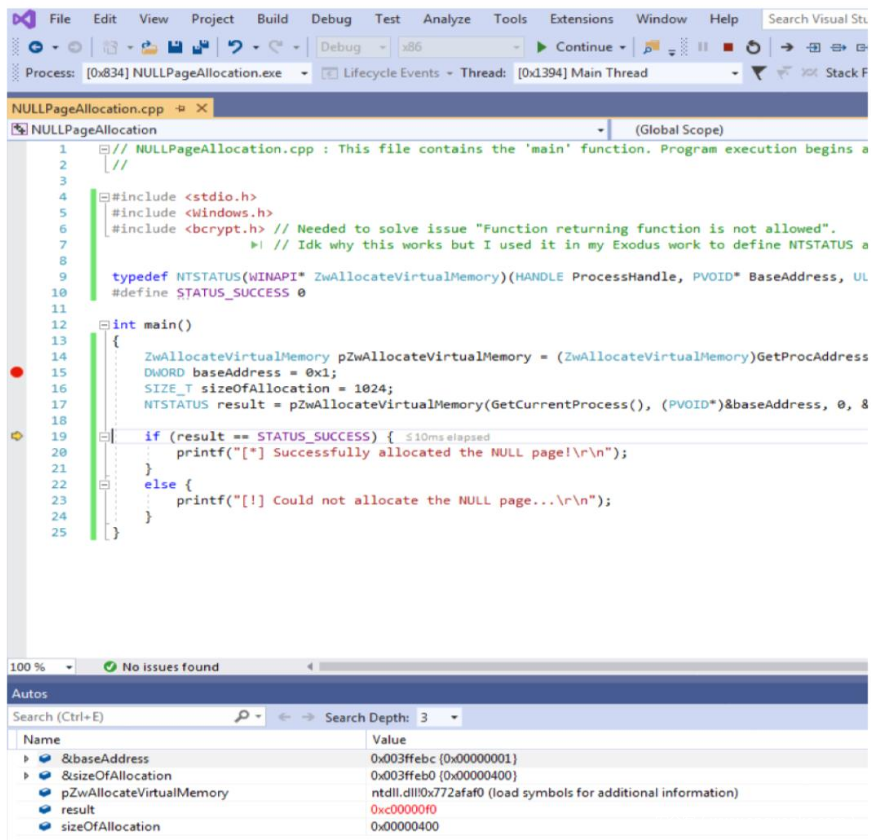This screenshot has height=840, width=871.
Task: Click the Save All icon
Action: pos(200,47)
